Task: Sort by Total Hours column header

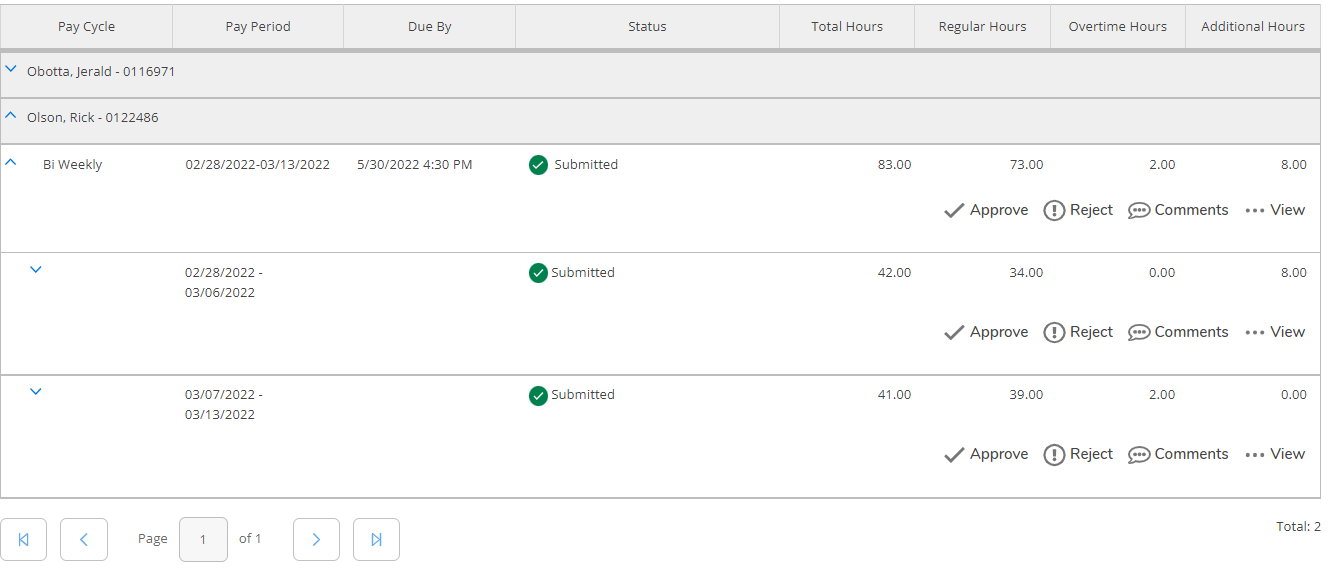Action: [847, 27]
